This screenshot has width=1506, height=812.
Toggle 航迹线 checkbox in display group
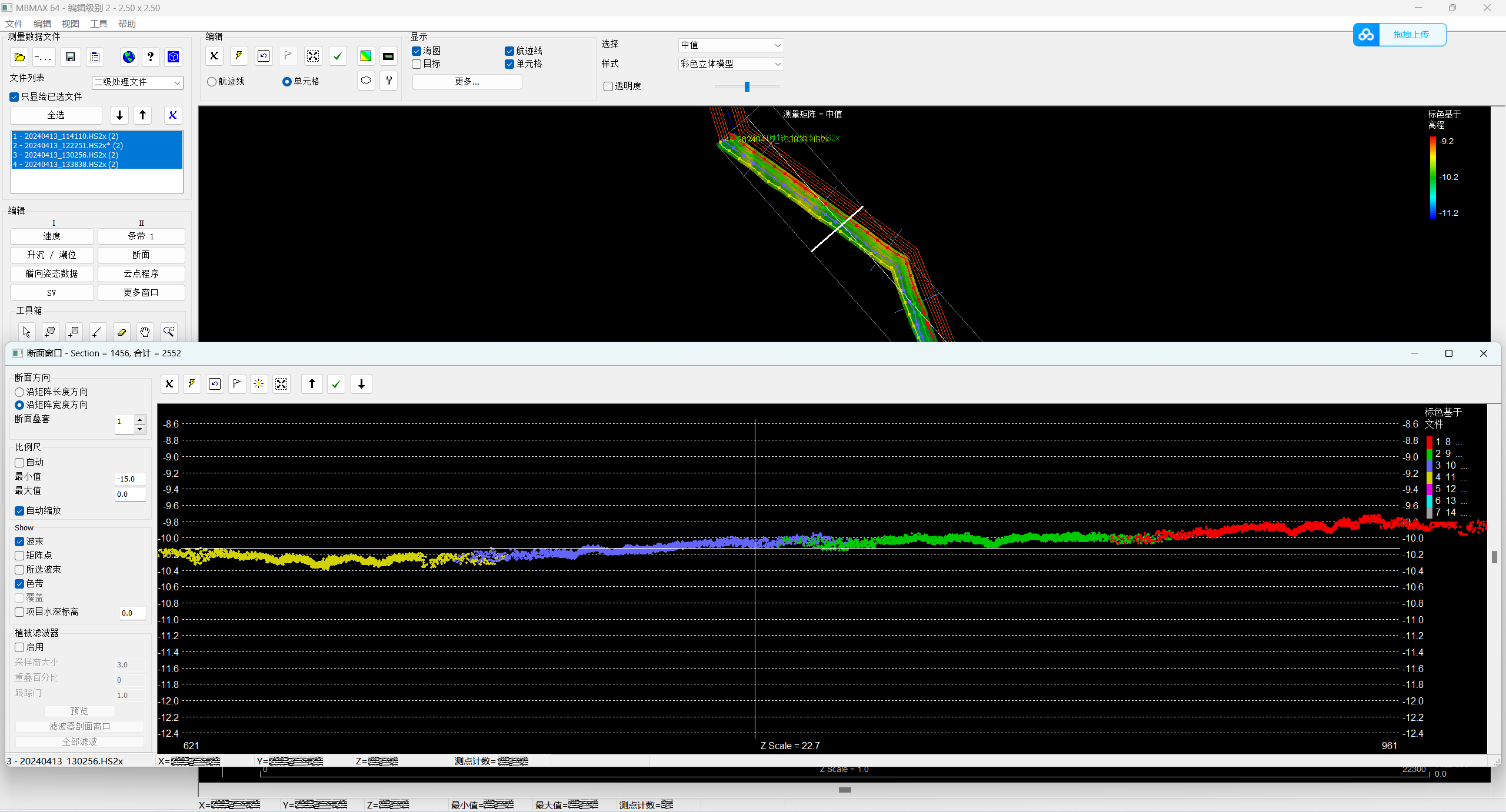509,51
